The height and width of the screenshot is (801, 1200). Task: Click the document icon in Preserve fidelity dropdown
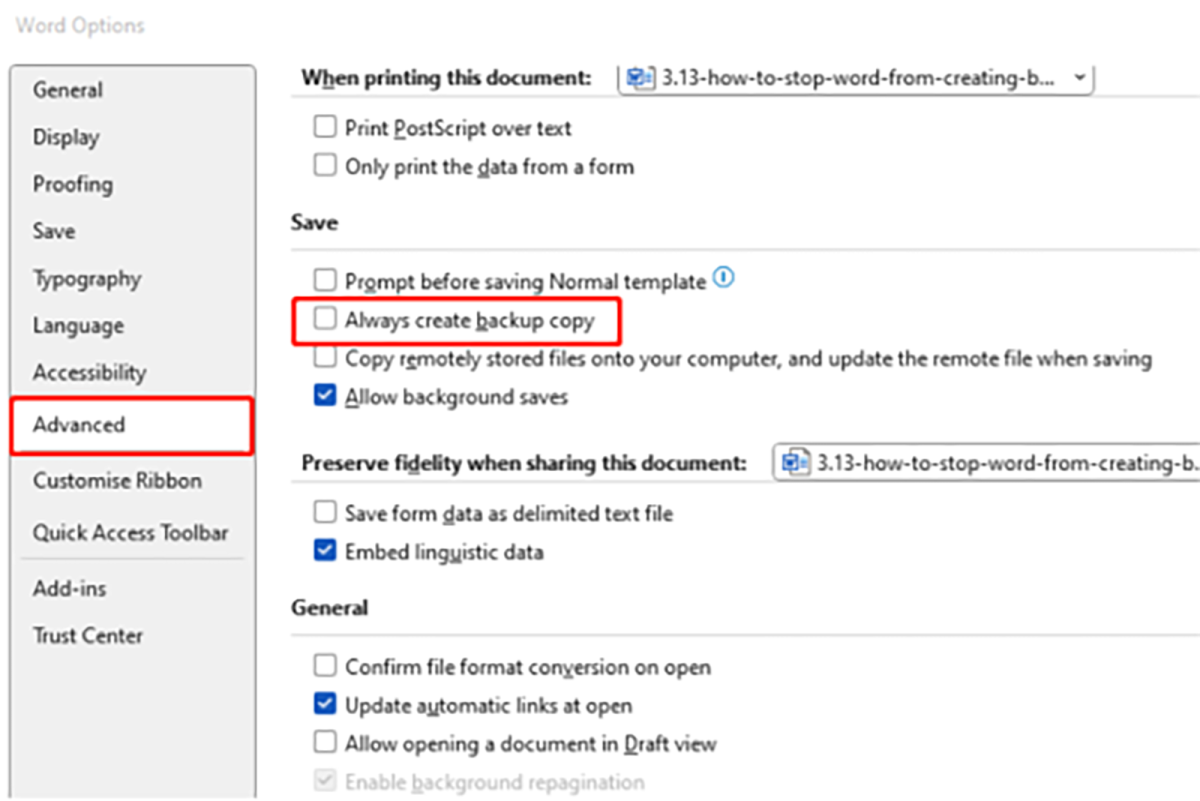[x=796, y=463]
